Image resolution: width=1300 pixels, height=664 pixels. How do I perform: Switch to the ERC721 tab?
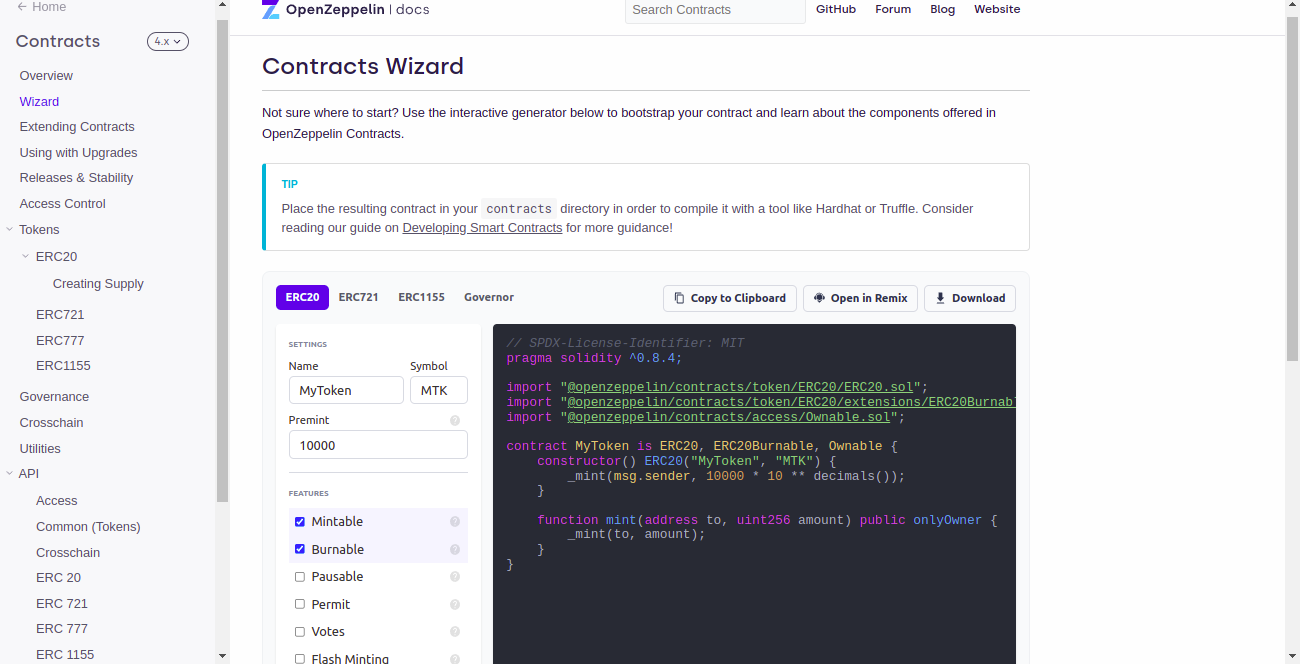pyautogui.click(x=358, y=298)
